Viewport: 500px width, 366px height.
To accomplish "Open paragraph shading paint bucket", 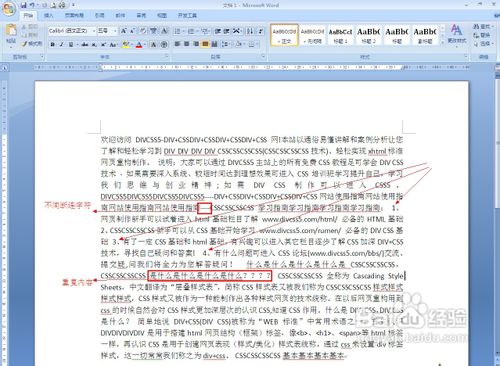I will [x=238, y=44].
